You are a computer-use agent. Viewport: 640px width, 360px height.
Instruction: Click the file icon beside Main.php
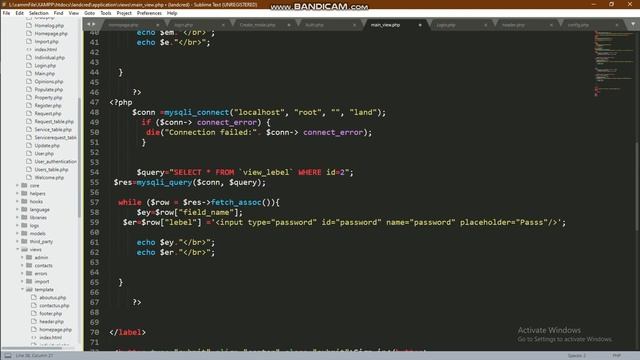[x=29, y=73]
